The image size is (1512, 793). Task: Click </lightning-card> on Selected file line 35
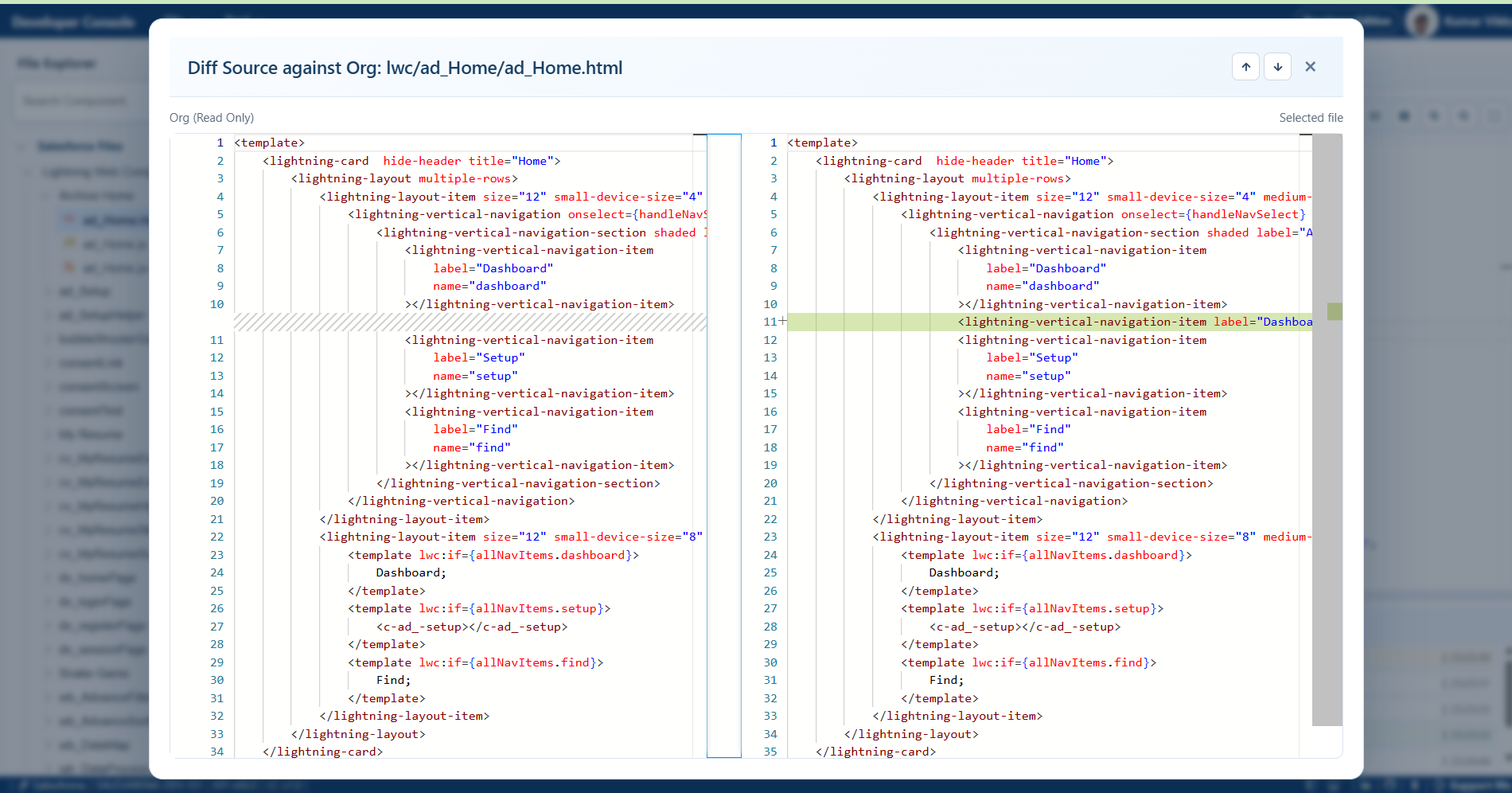click(x=876, y=752)
